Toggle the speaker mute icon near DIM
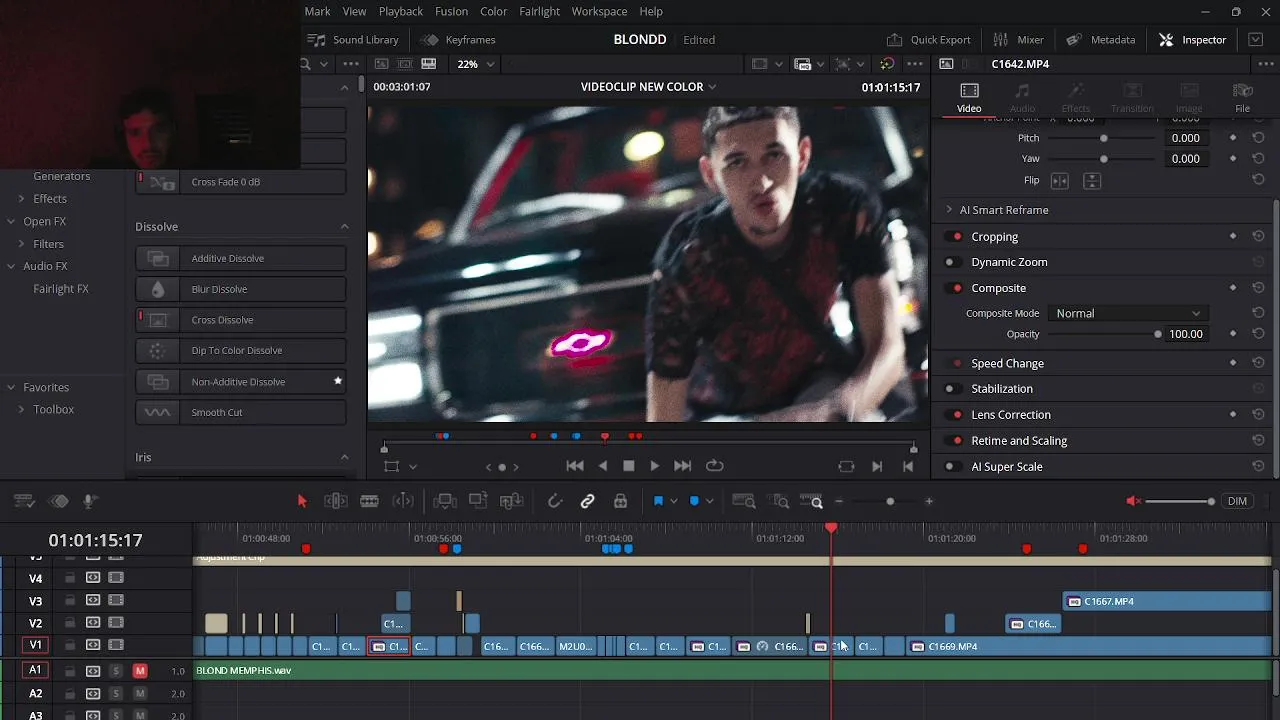This screenshot has height=720, width=1280. pyautogui.click(x=1133, y=501)
